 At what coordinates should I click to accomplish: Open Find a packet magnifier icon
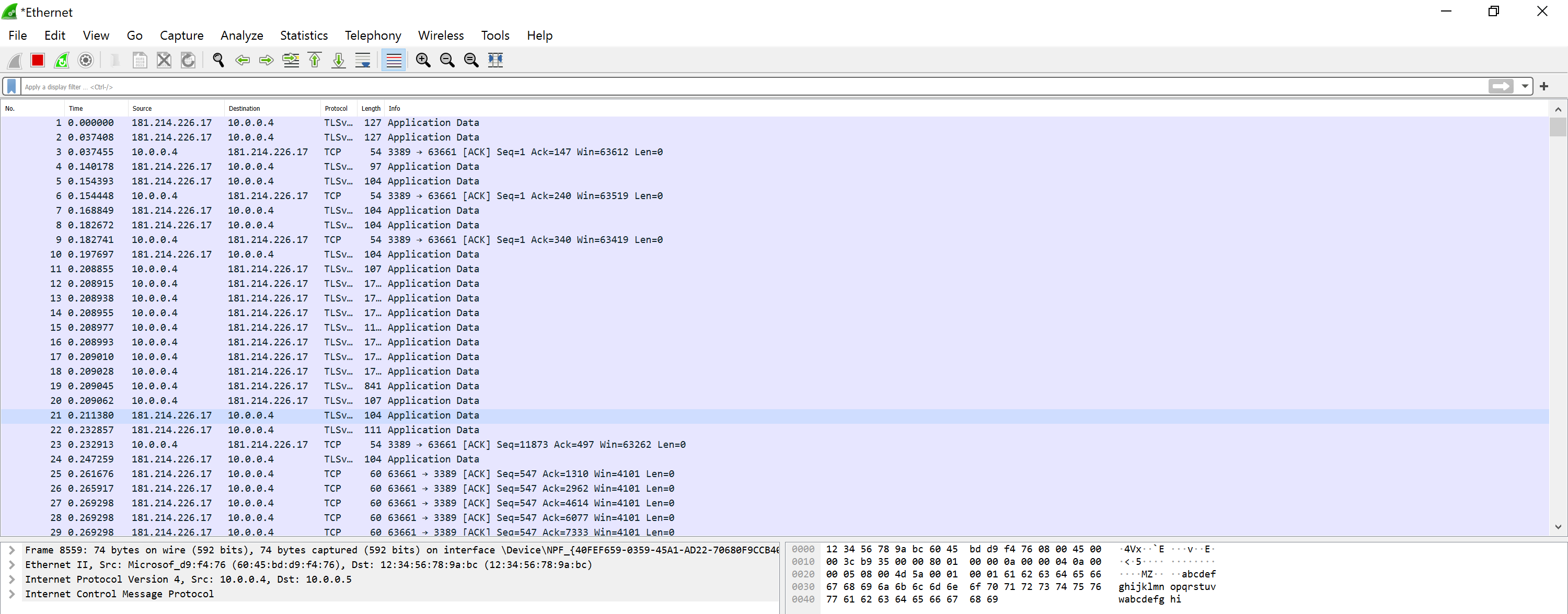218,60
